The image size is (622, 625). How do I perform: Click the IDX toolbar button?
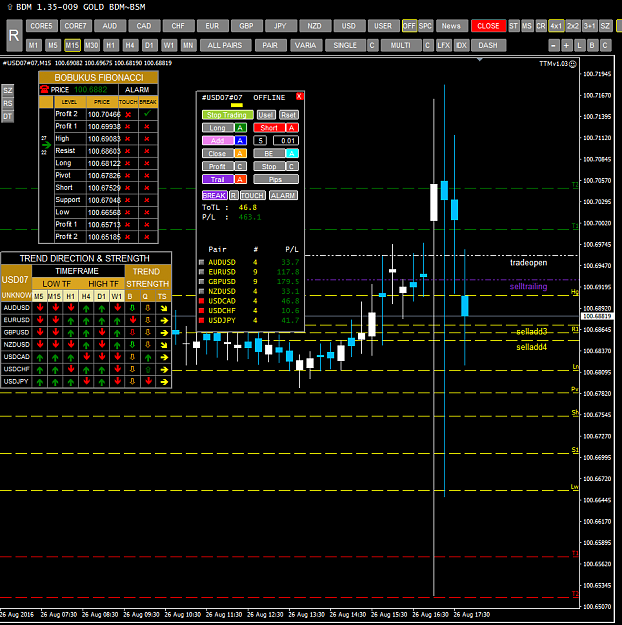[461, 45]
